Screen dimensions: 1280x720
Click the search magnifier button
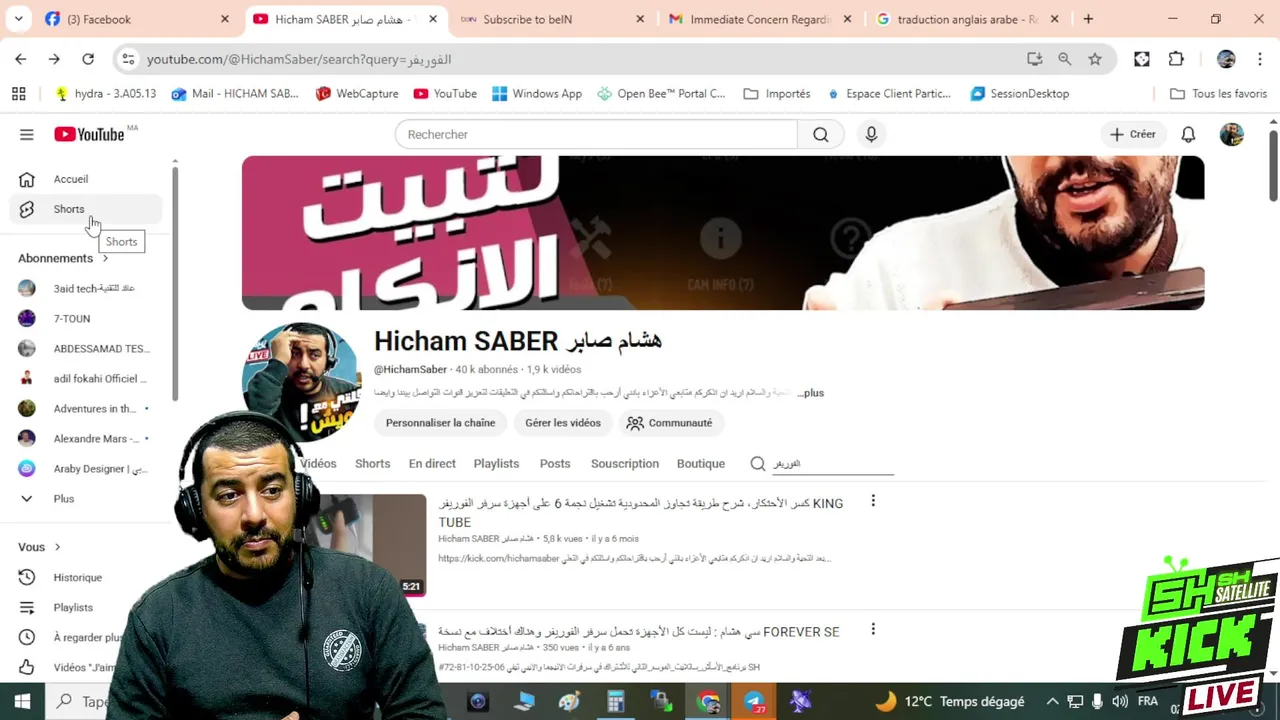pos(821,134)
